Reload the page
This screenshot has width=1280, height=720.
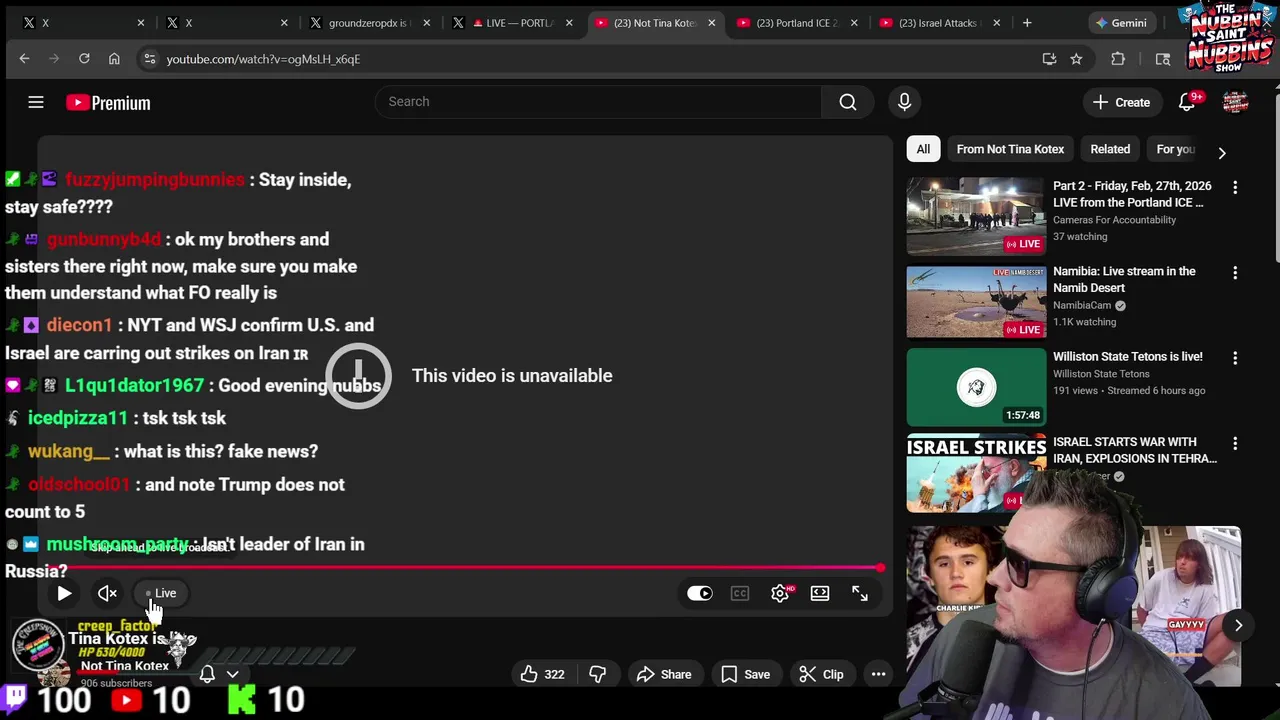84,59
